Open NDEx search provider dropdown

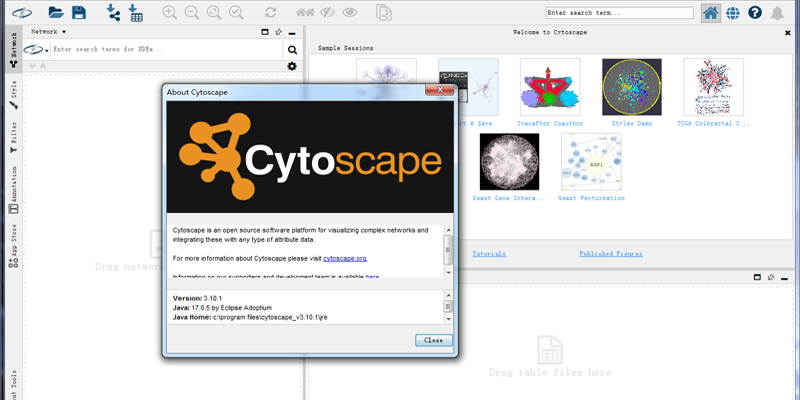pos(36,49)
